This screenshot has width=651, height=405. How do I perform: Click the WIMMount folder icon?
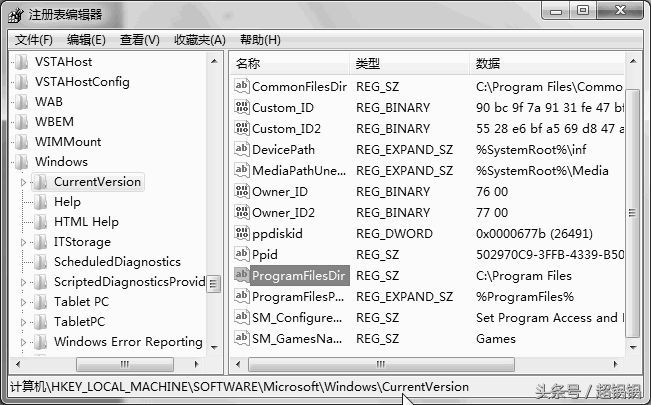coord(22,142)
